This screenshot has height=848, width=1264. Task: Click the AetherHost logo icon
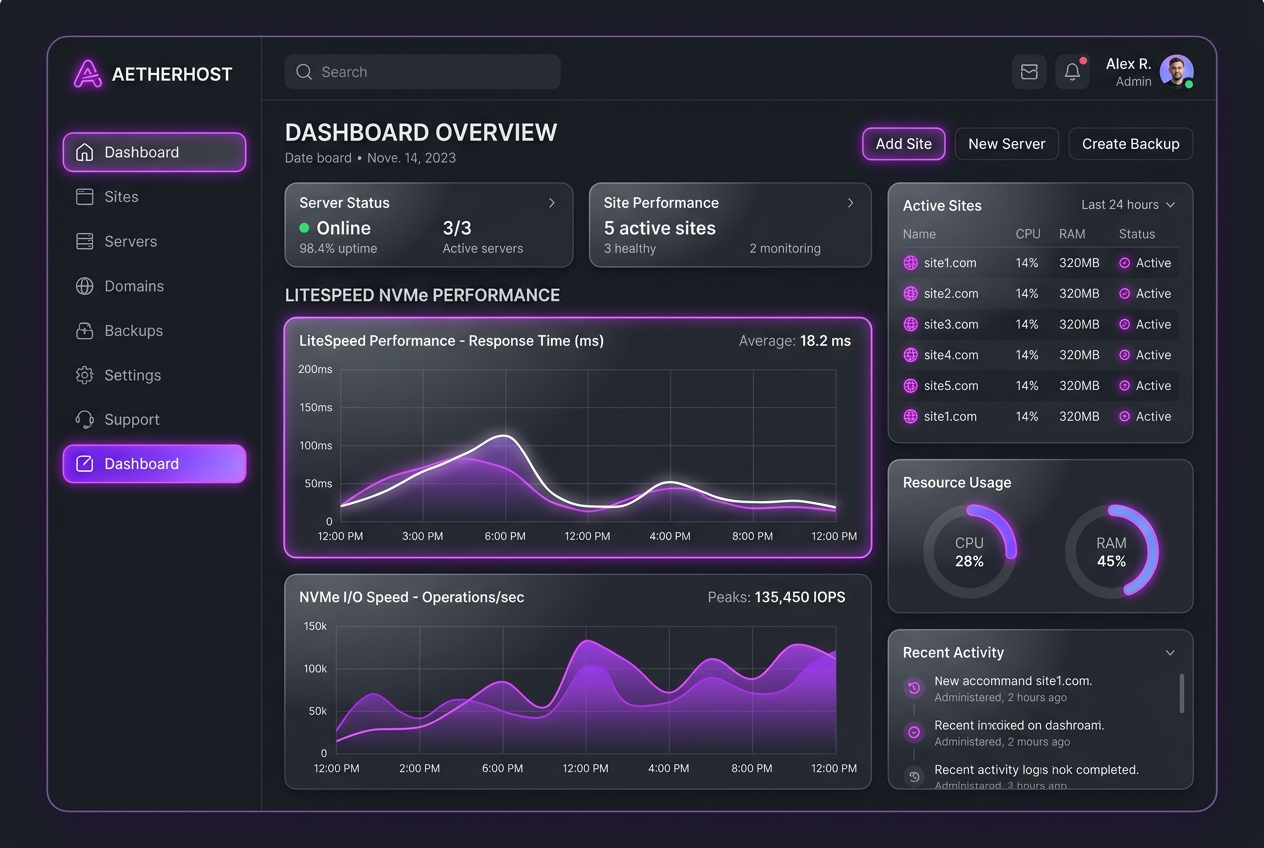click(88, 73)
